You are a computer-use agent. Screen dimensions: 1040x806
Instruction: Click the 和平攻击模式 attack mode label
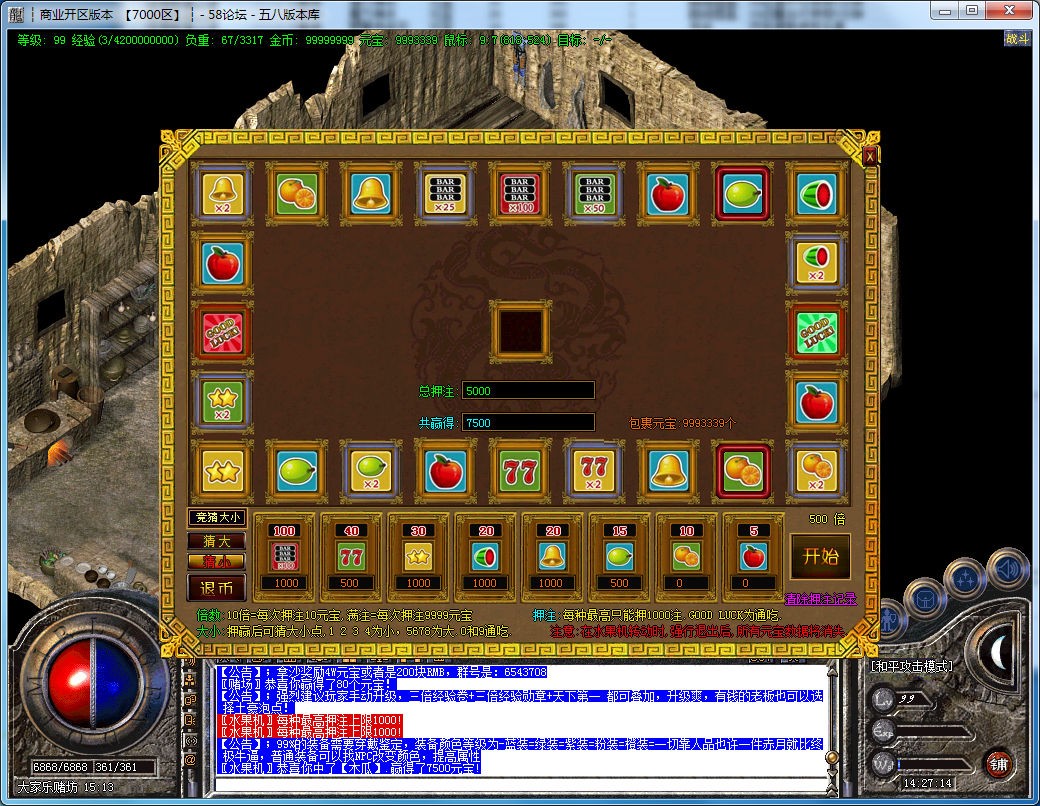[912, 666]
